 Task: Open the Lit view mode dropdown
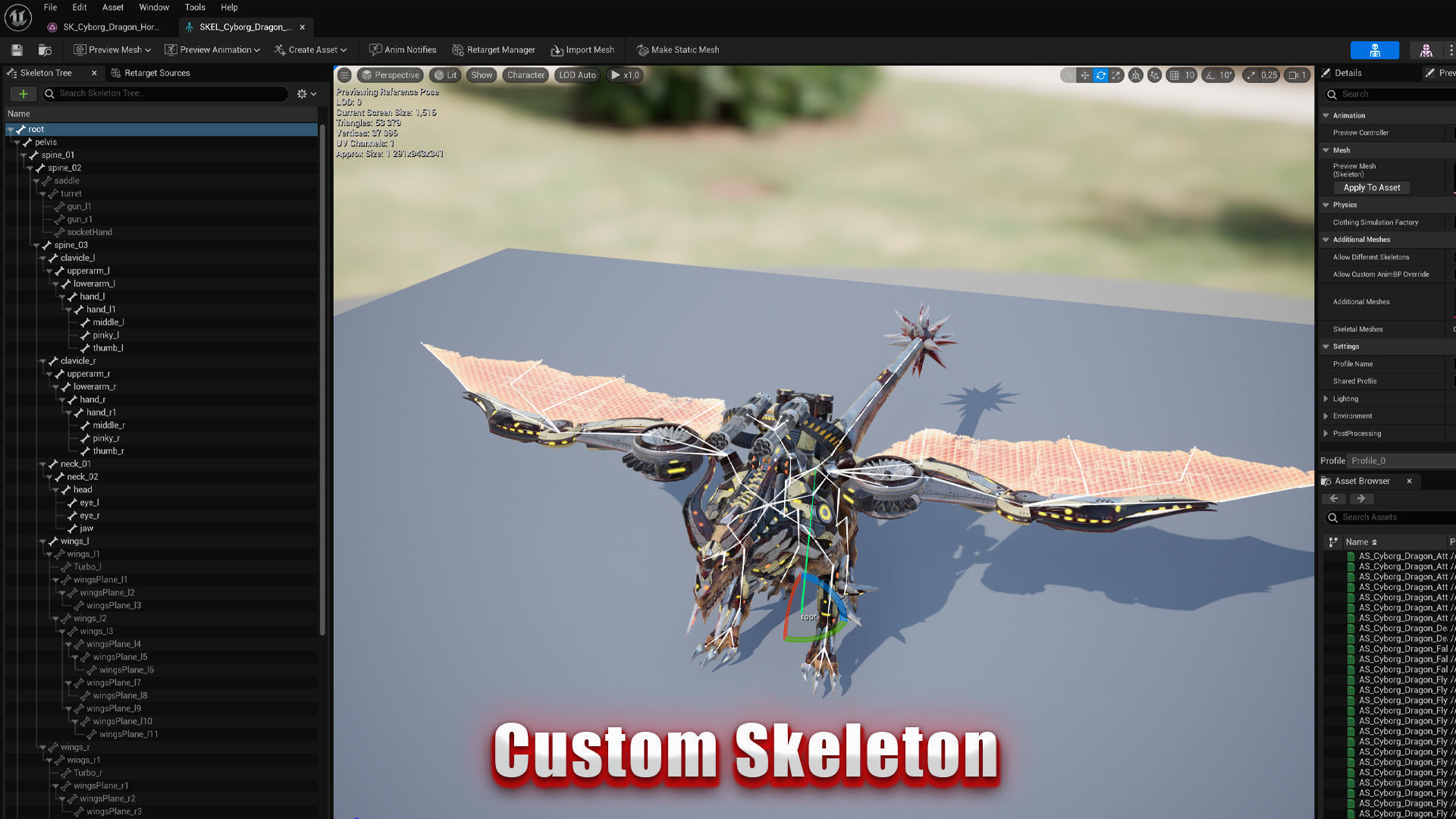point(446,75)
